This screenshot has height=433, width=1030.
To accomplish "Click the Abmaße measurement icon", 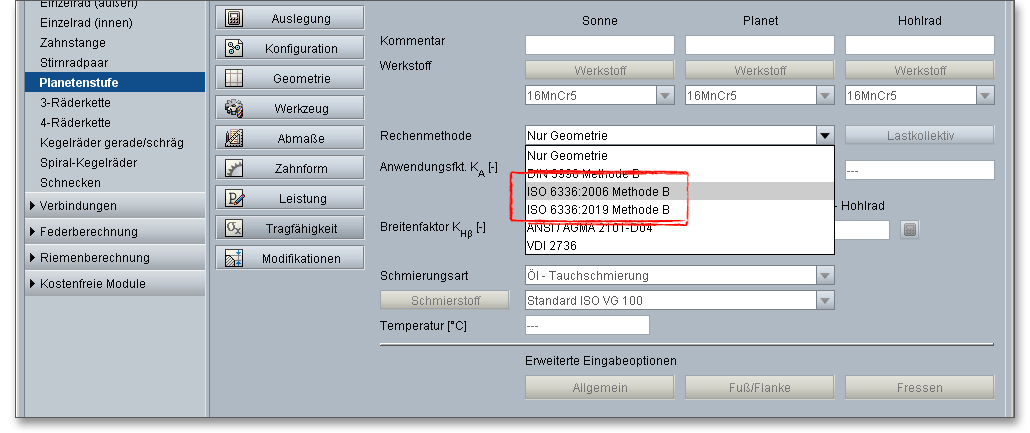I will click(x=234, y=139).
